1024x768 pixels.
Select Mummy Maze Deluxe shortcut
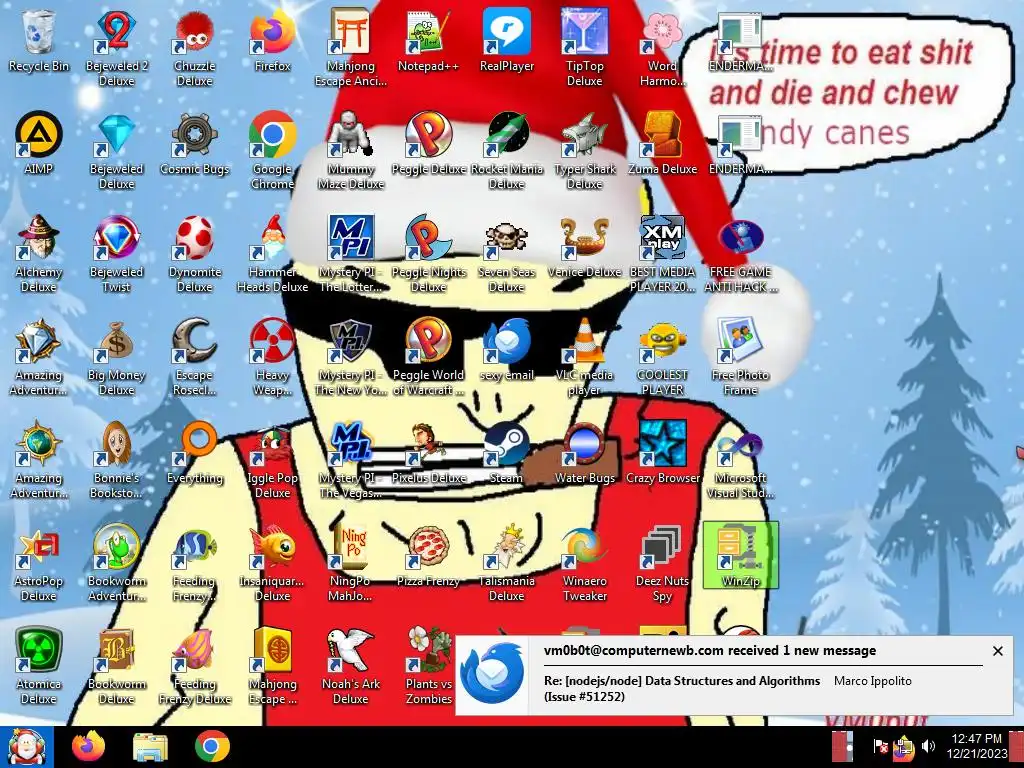351,151
